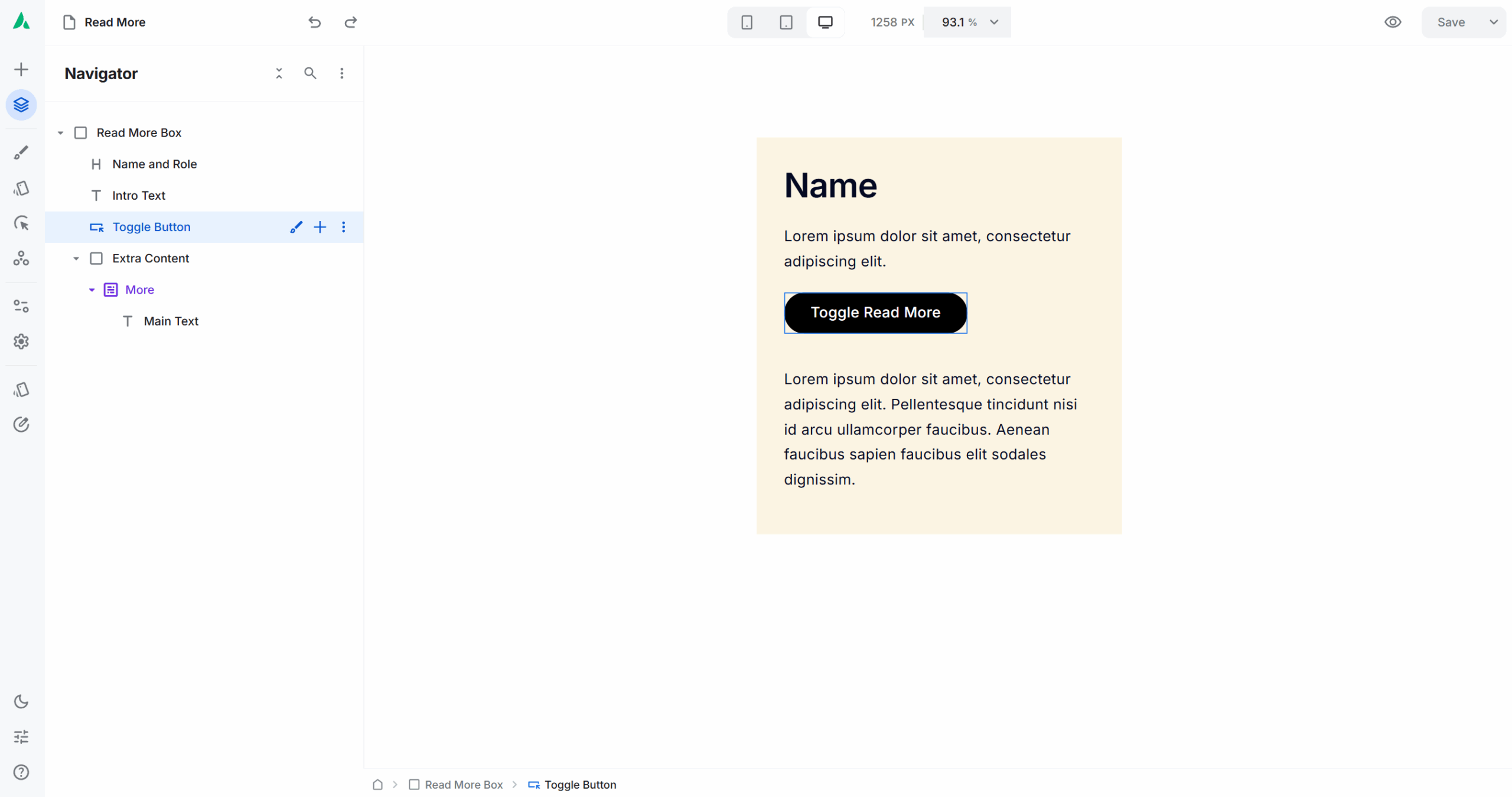This screenshot has width=1512, height=797.
Task: Click the redo arrow icon
Action: (x=351, y=22)
